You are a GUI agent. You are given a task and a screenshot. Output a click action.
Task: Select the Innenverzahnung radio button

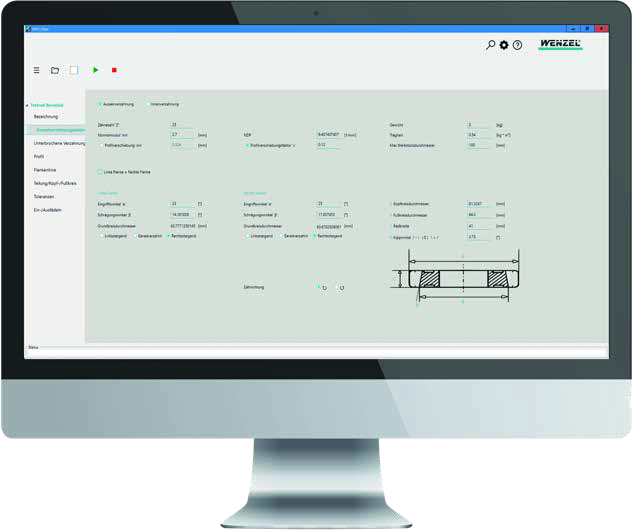pyautogui.click(x=148, y=104)
